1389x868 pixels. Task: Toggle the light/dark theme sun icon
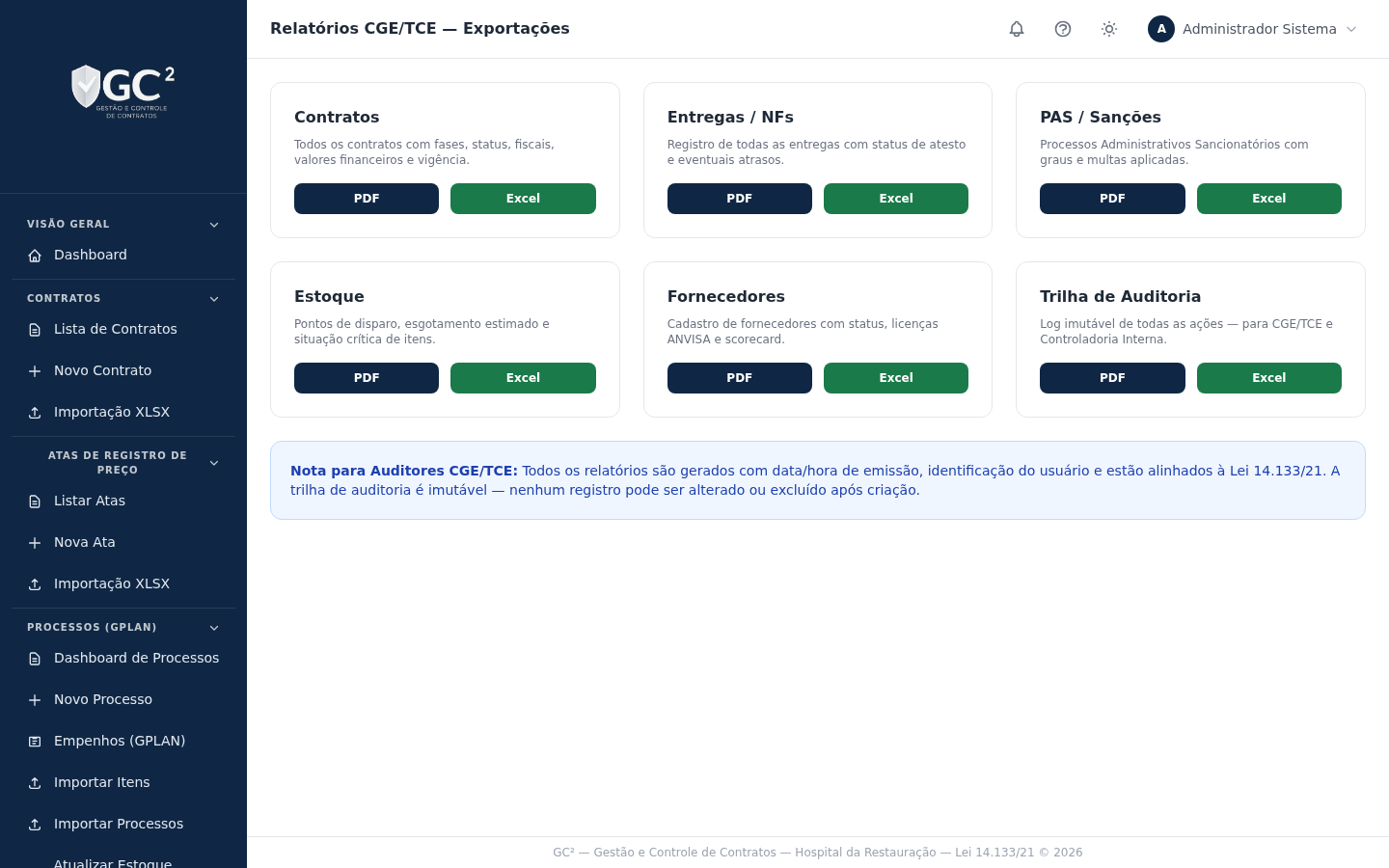click(x=1109, y=29)
